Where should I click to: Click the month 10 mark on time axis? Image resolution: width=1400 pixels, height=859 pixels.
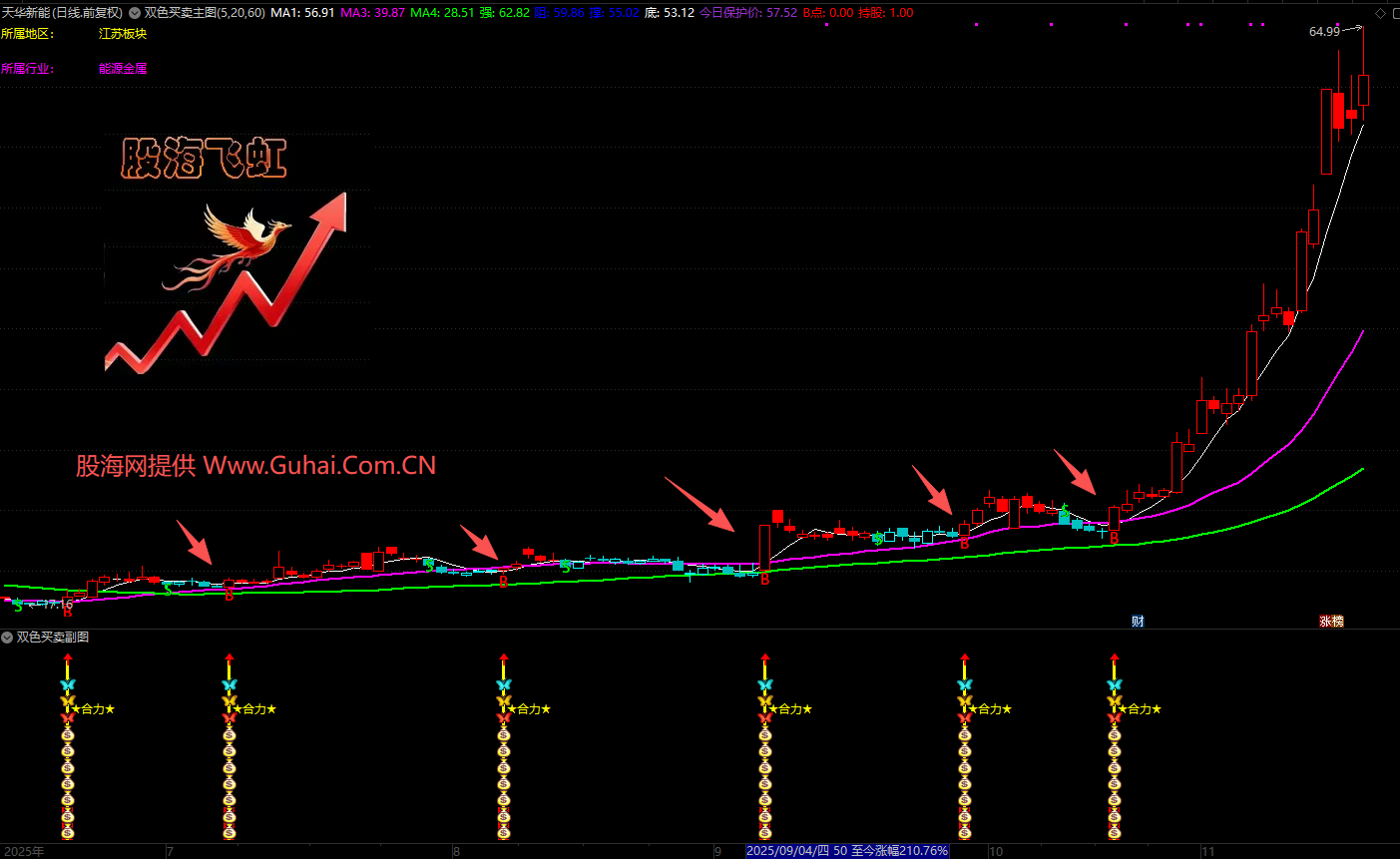(995, 852)
